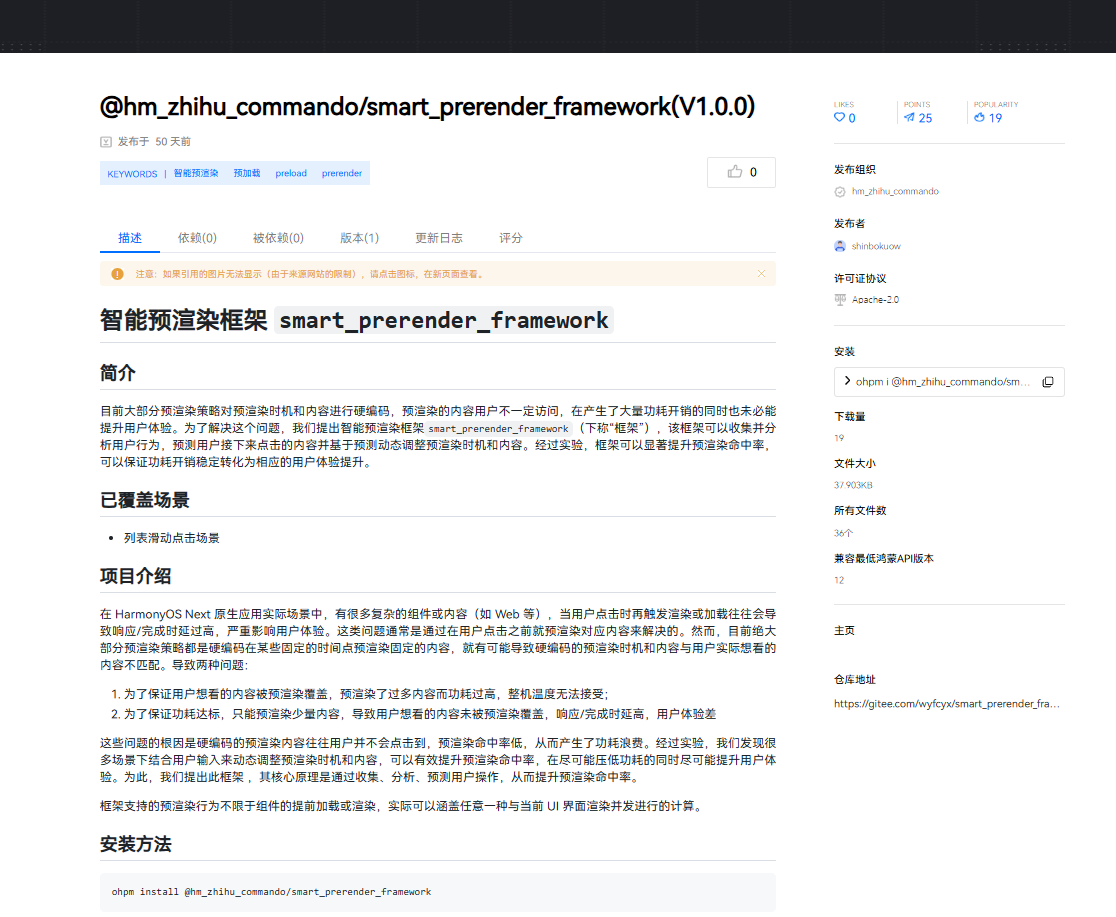Screen dimensions: 1116x917
Task: Click the Apache-2.0 license scale icon
Action: 839,299
